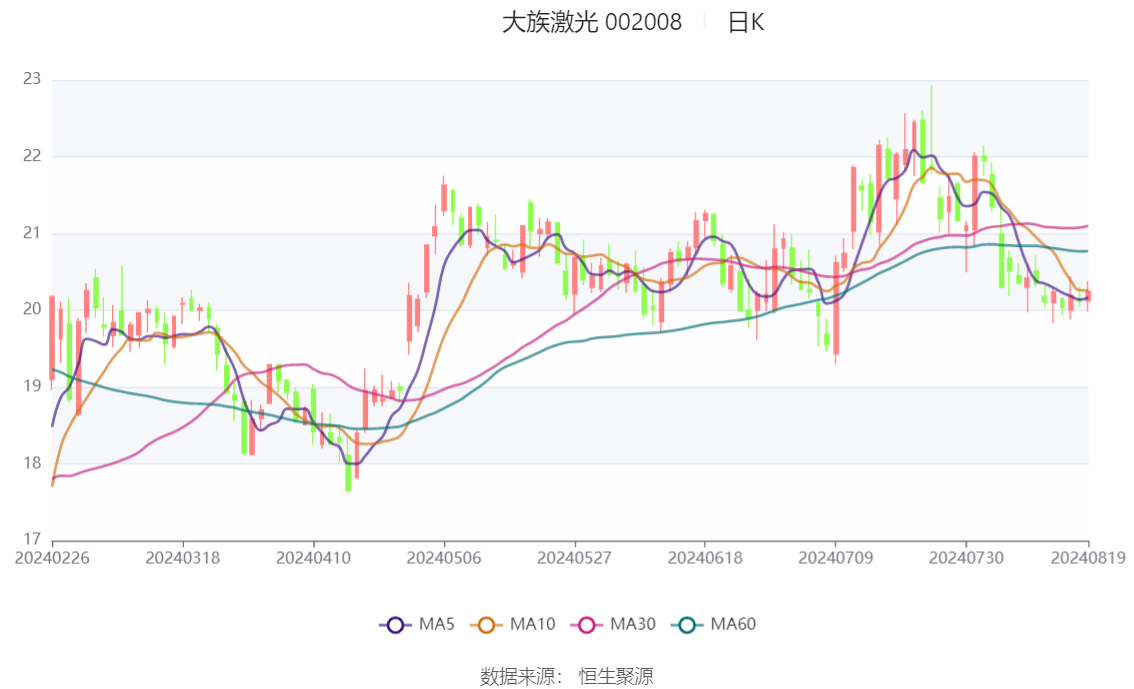Toggle the MA5 legend marker icon

click(395, 625)
